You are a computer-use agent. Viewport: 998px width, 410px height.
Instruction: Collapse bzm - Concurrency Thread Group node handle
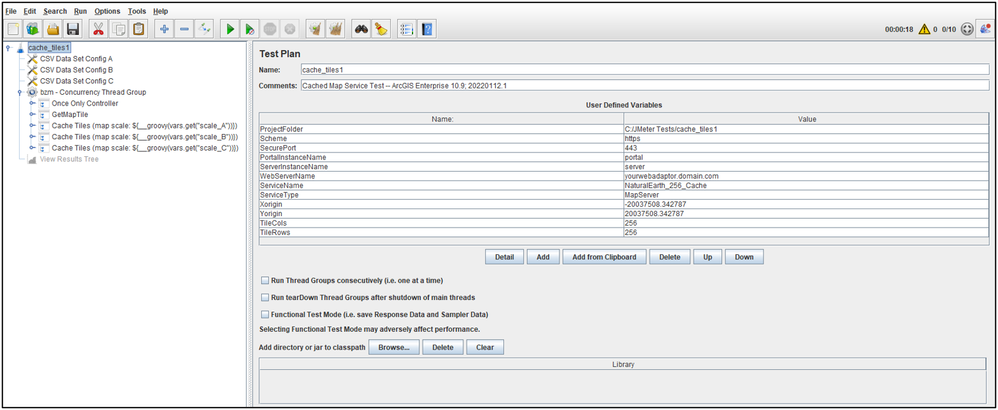point(20,92)
